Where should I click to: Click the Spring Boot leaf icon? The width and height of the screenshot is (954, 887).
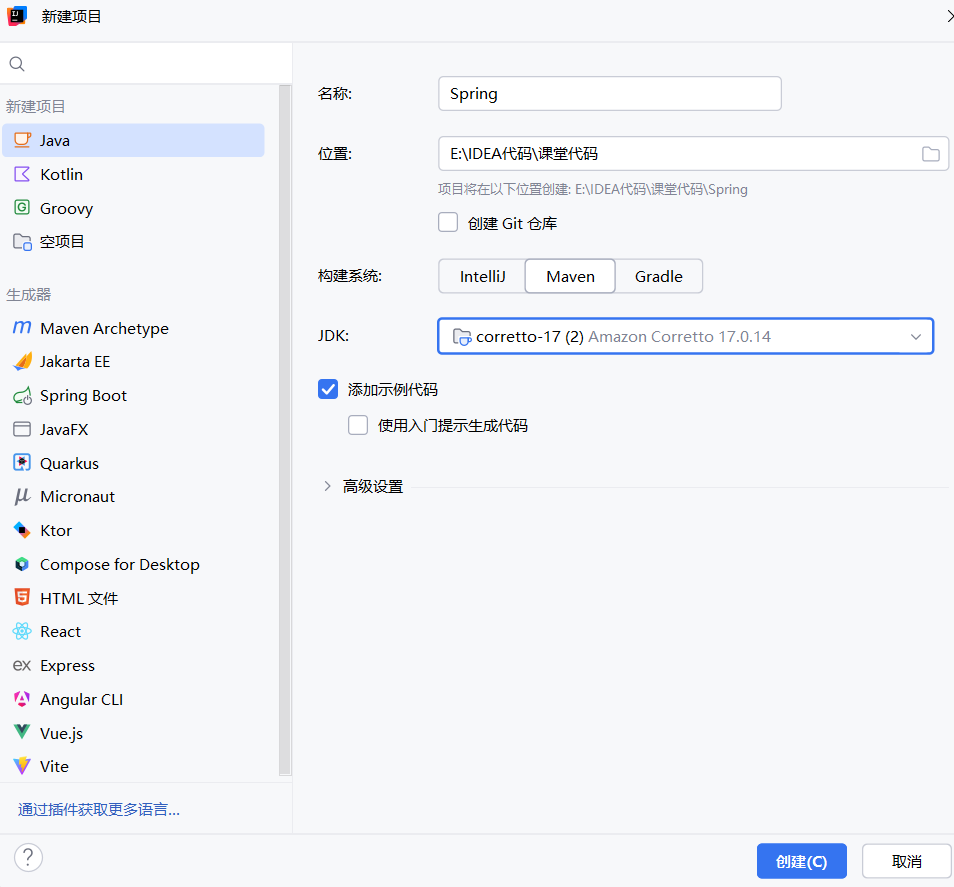(23, 396)
